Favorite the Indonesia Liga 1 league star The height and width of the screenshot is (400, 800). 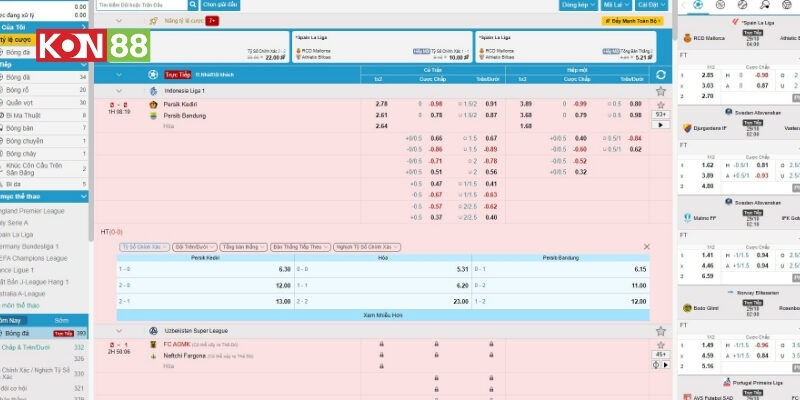pos(660,91)
